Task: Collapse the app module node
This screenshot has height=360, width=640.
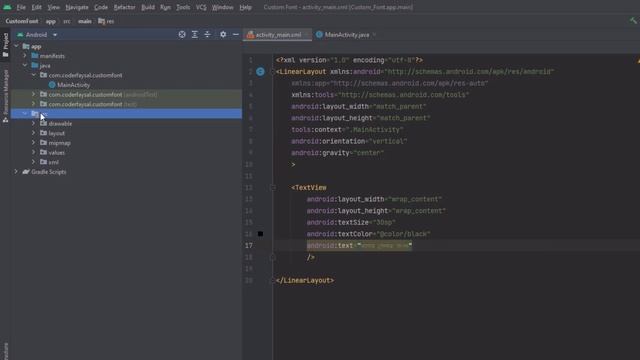Action: coord(16,47)
